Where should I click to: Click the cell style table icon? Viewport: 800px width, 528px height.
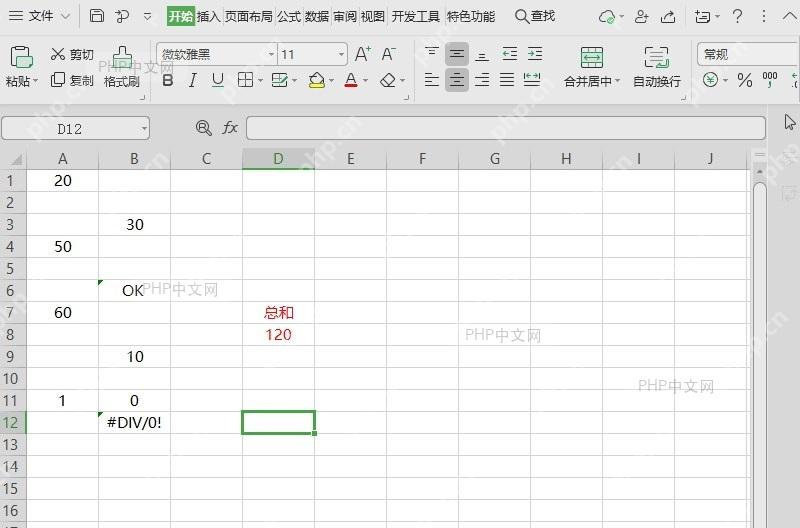click(280, 80)
